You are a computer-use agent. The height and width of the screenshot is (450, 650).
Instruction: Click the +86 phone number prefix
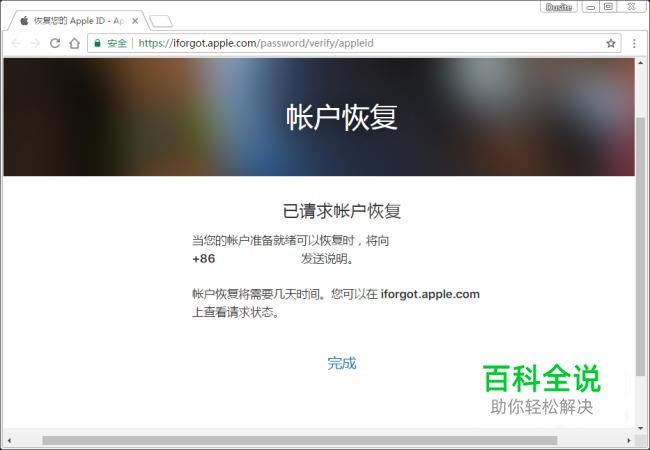click(204, 259)
